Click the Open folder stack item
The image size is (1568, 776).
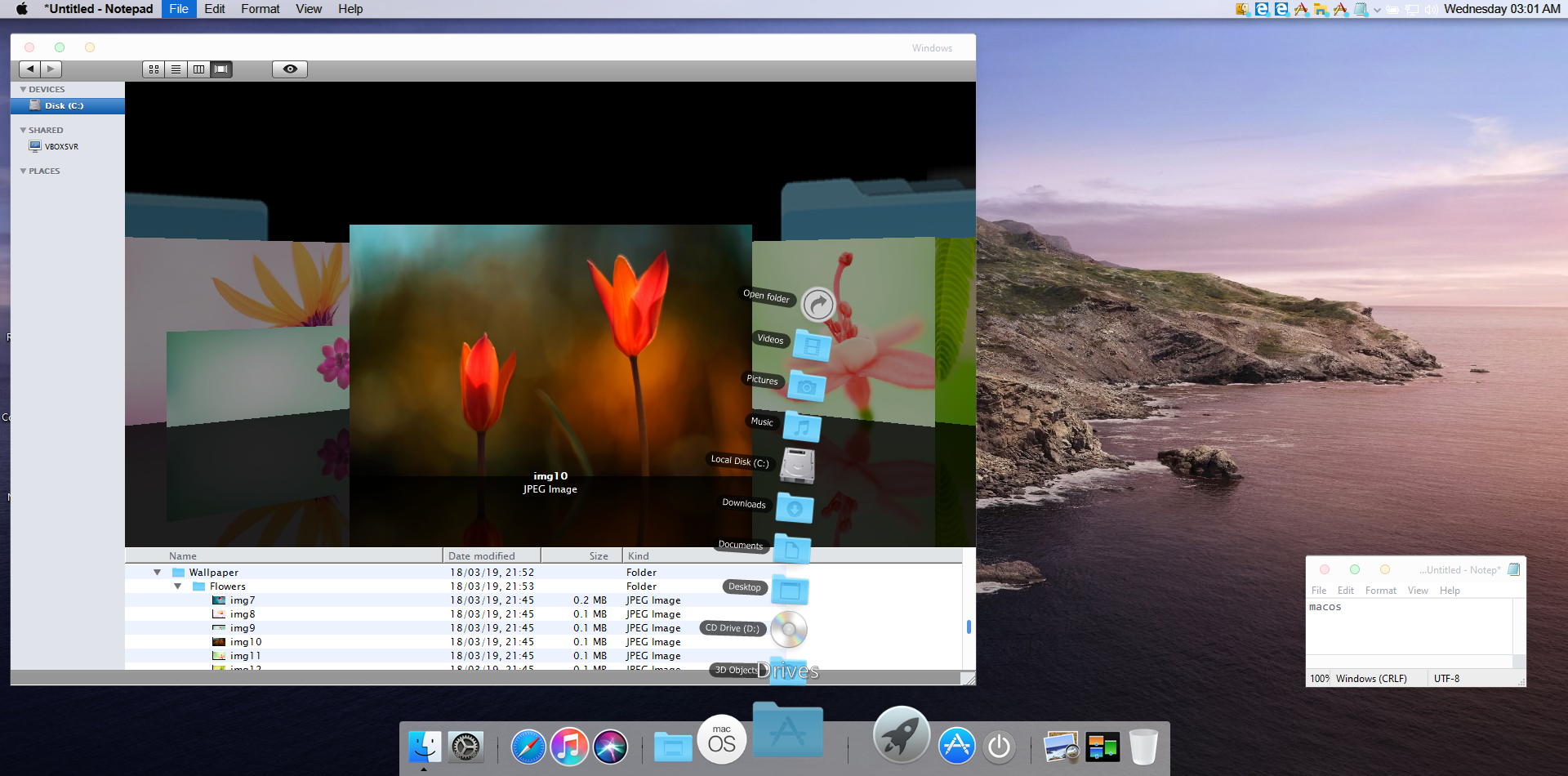[817, 305]
